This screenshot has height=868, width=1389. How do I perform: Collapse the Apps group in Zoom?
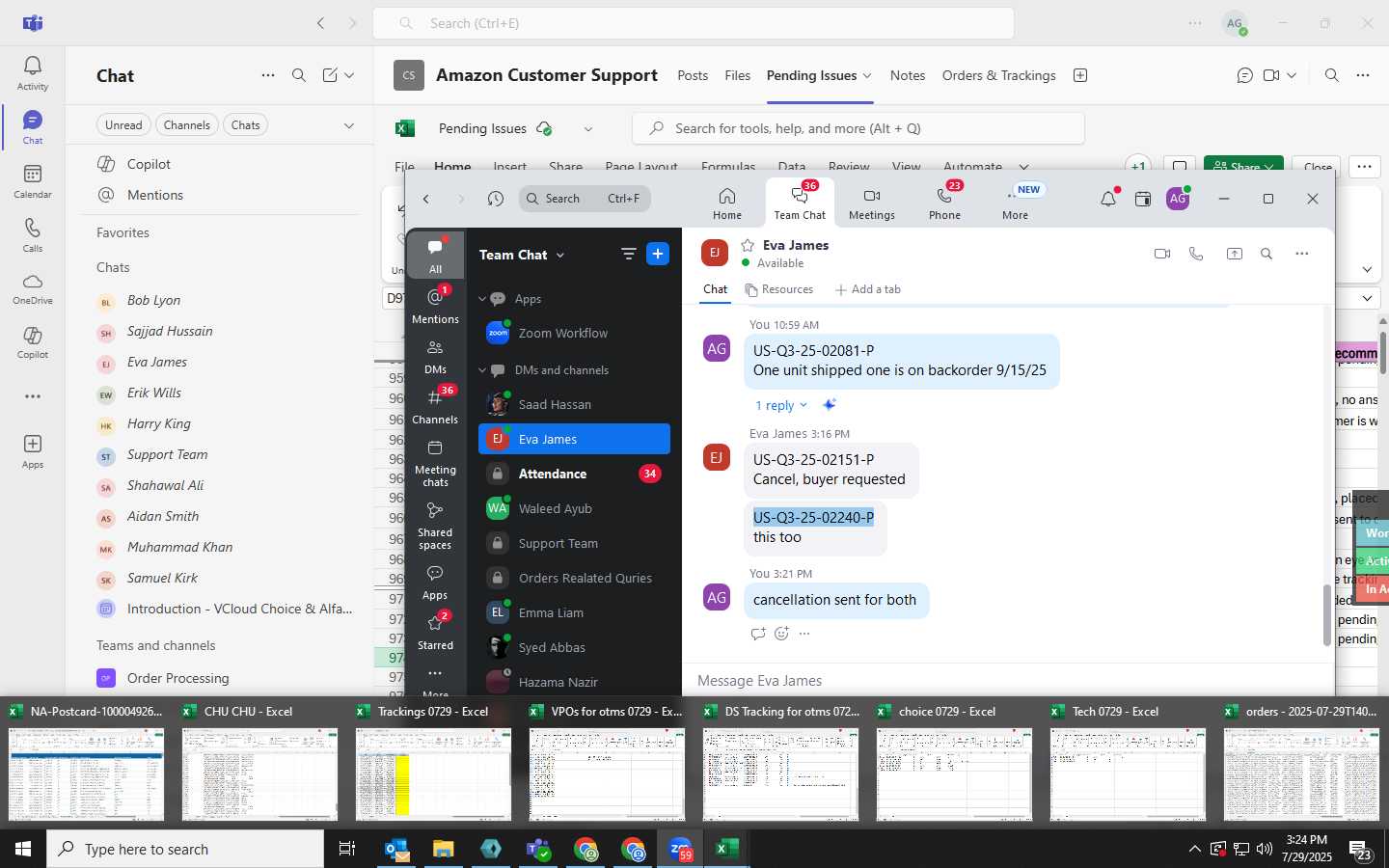pos(482,299)
